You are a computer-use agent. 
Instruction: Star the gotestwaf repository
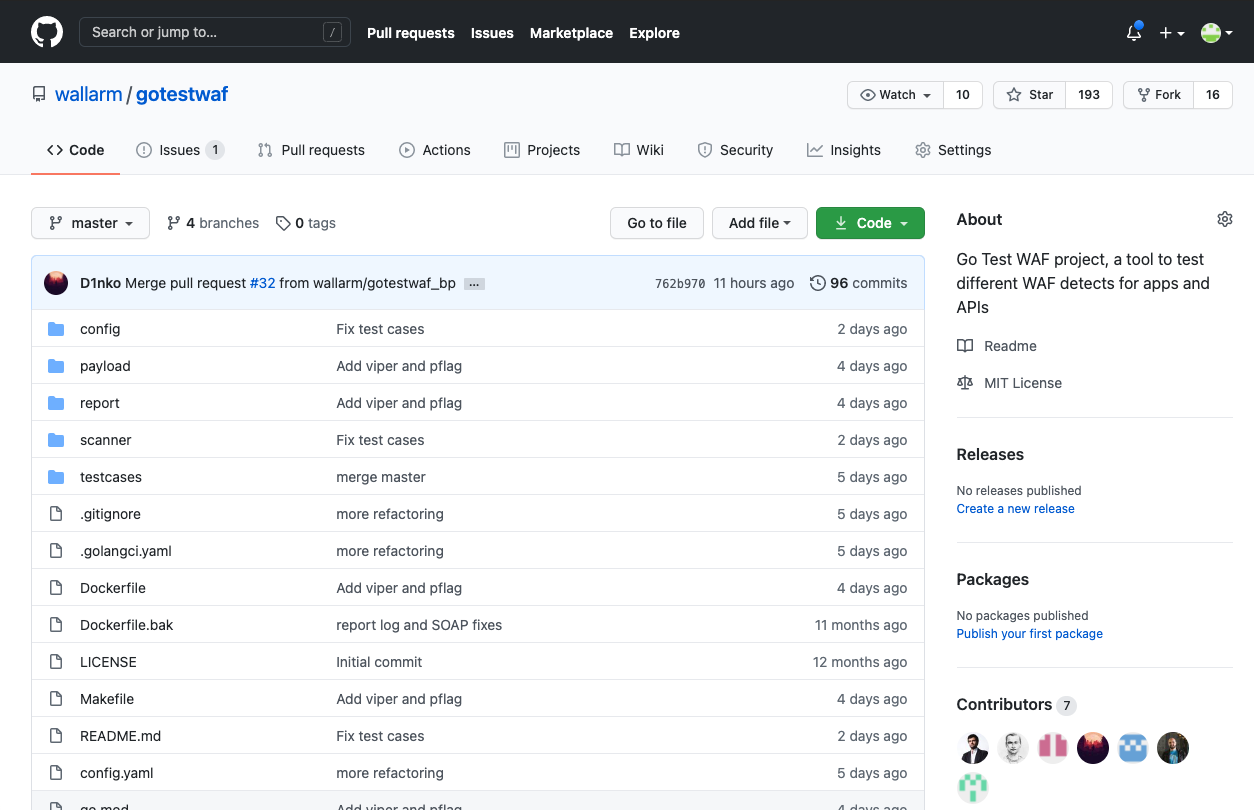tap(1030, 95)
